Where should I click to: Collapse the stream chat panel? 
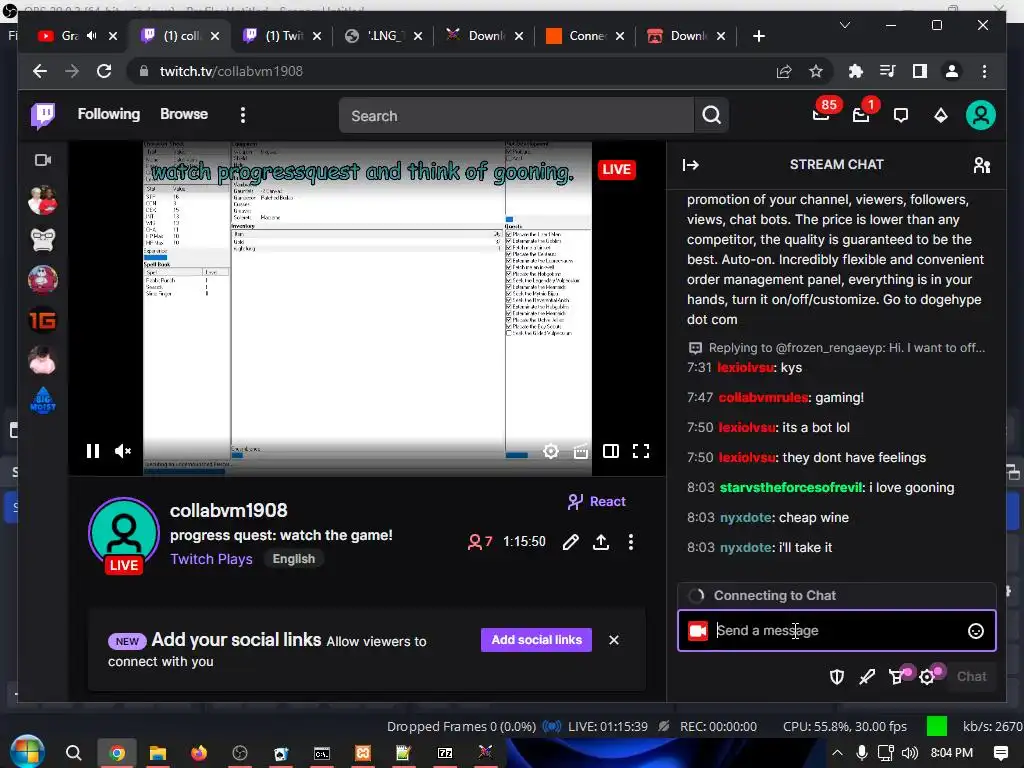pyautogui.click(x=690, y=165)
